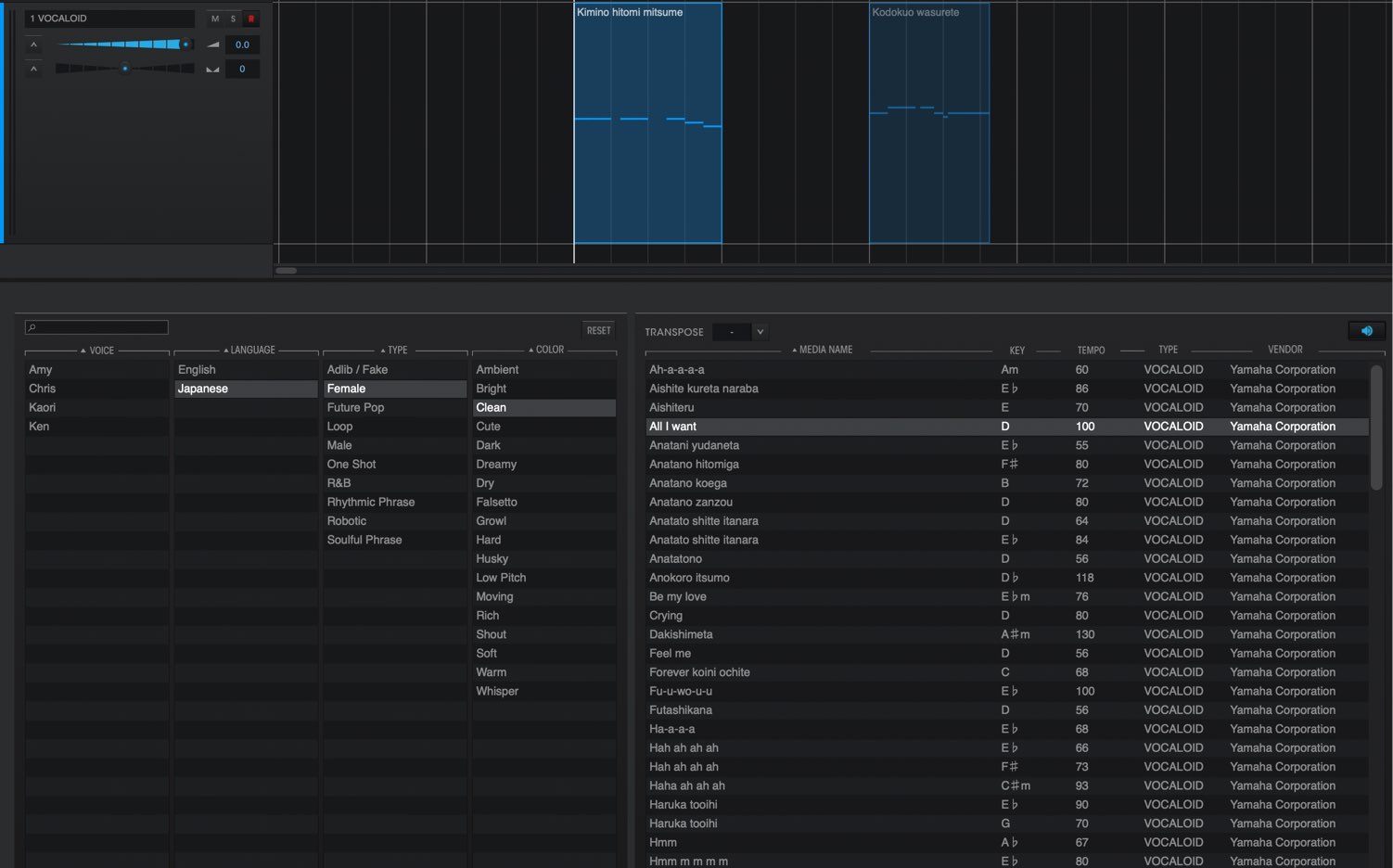Viewport: 1393px width, 868px height.
Task: Click the 1 VOCALOID track name field
Action: [x=110, y=19]
